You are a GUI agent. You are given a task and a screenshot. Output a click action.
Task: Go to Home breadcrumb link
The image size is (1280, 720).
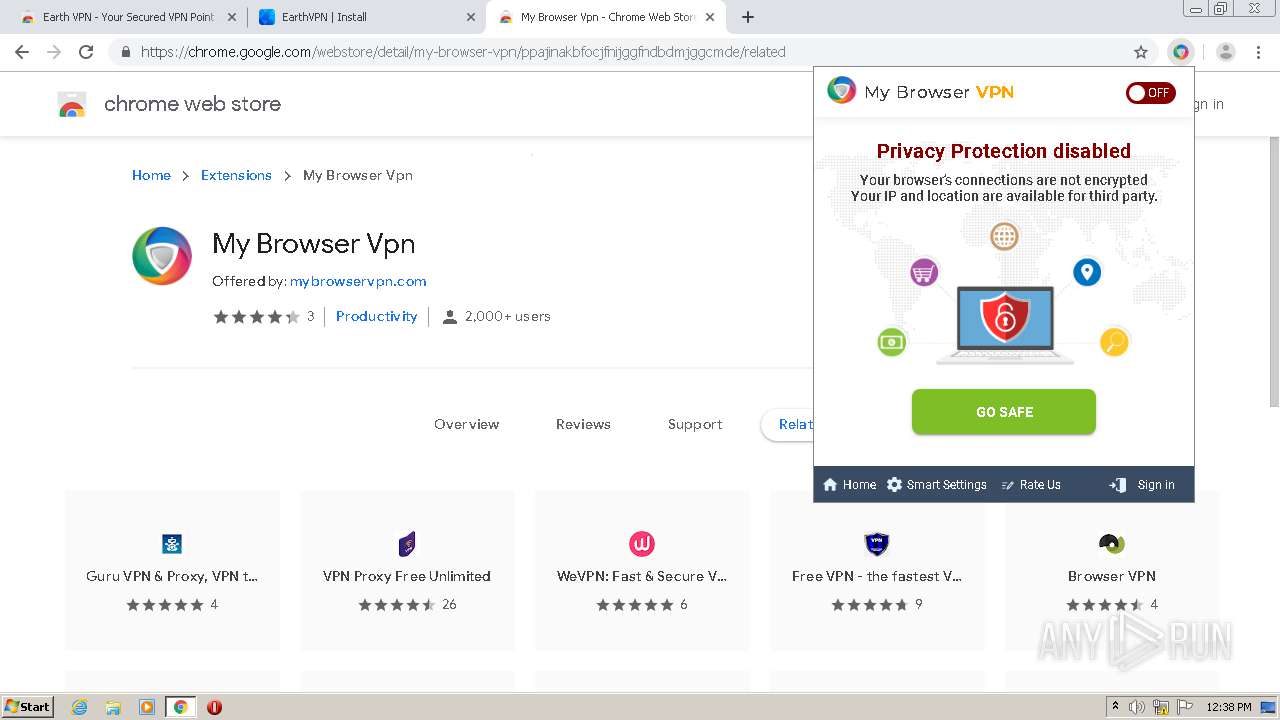151,175
